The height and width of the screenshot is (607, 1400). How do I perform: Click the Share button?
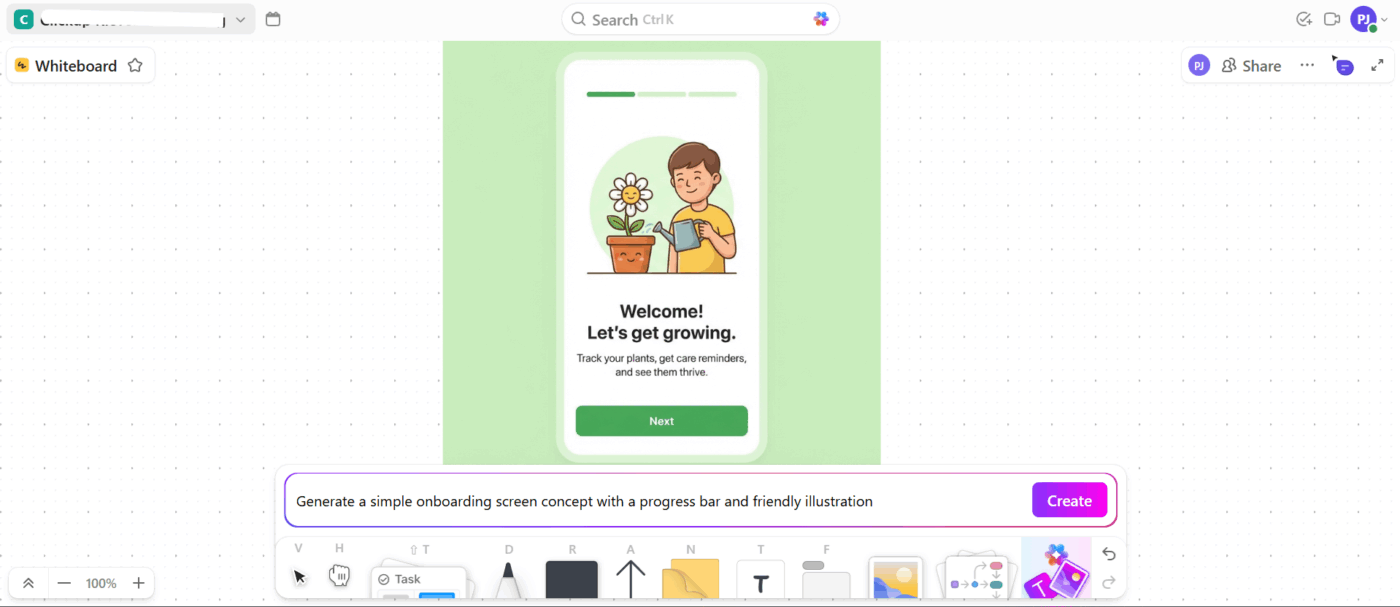pyautogui.click(x=1251, y=65)
